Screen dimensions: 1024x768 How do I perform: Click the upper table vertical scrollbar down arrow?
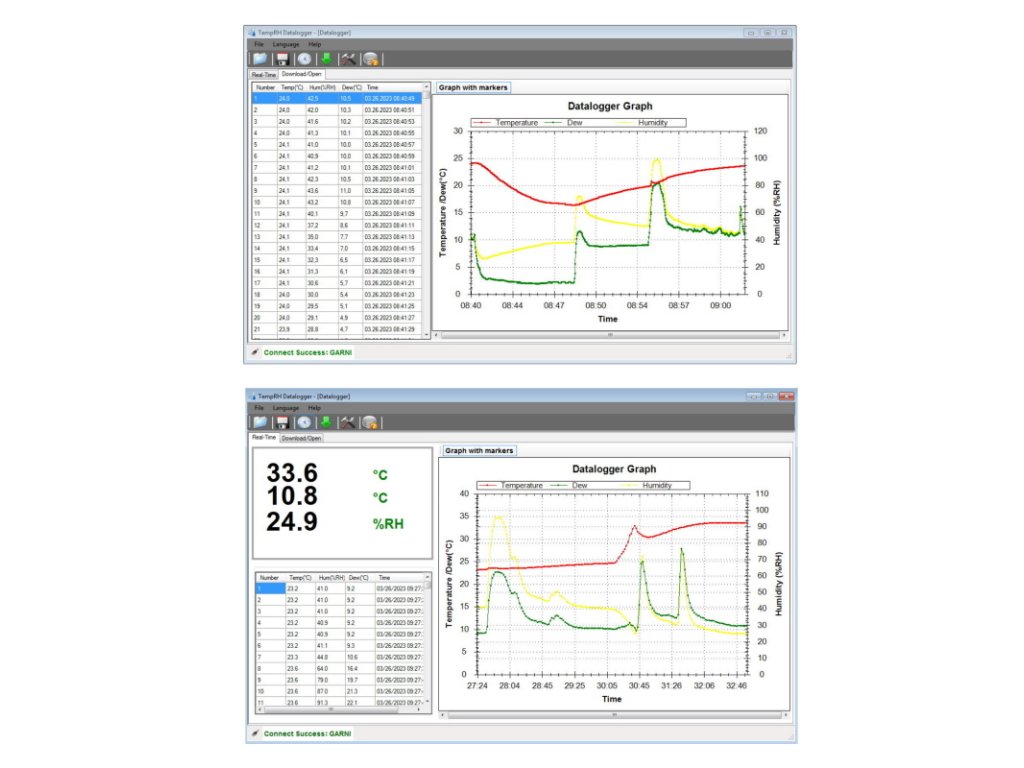(426, 334)
